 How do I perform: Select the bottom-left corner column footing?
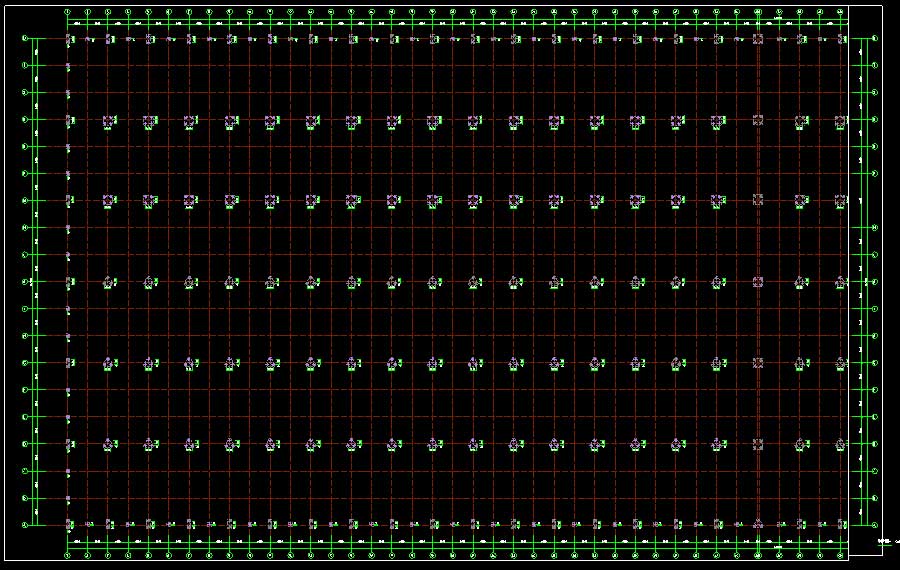point(69,524)
